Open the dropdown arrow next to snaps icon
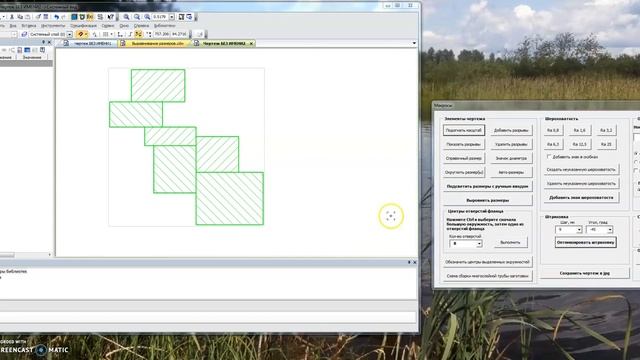 click(x=86, y=34)
